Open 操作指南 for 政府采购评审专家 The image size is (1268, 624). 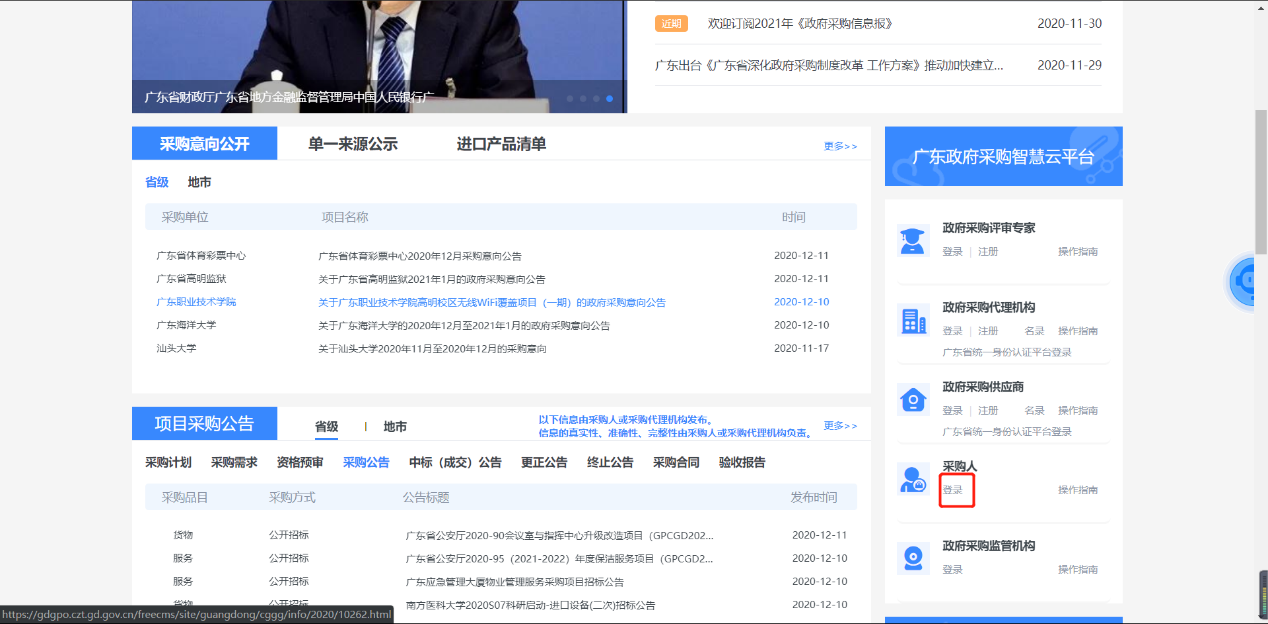[1077, 252]
